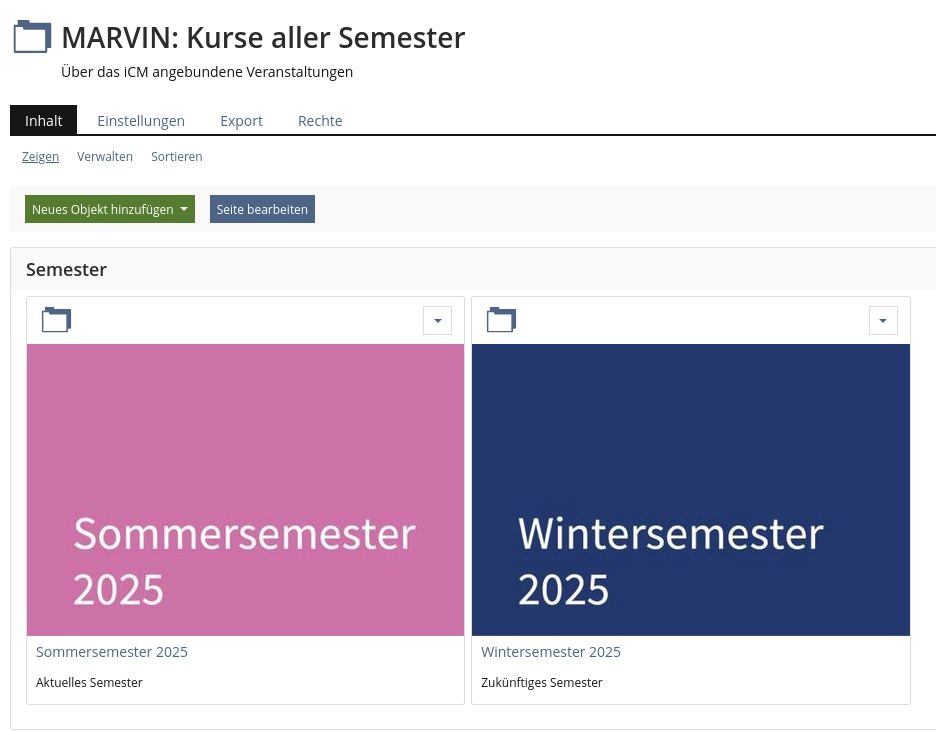Open the Sommersemester 2025 title link
The image size is (936, 731).
click(x=112, y=652)
